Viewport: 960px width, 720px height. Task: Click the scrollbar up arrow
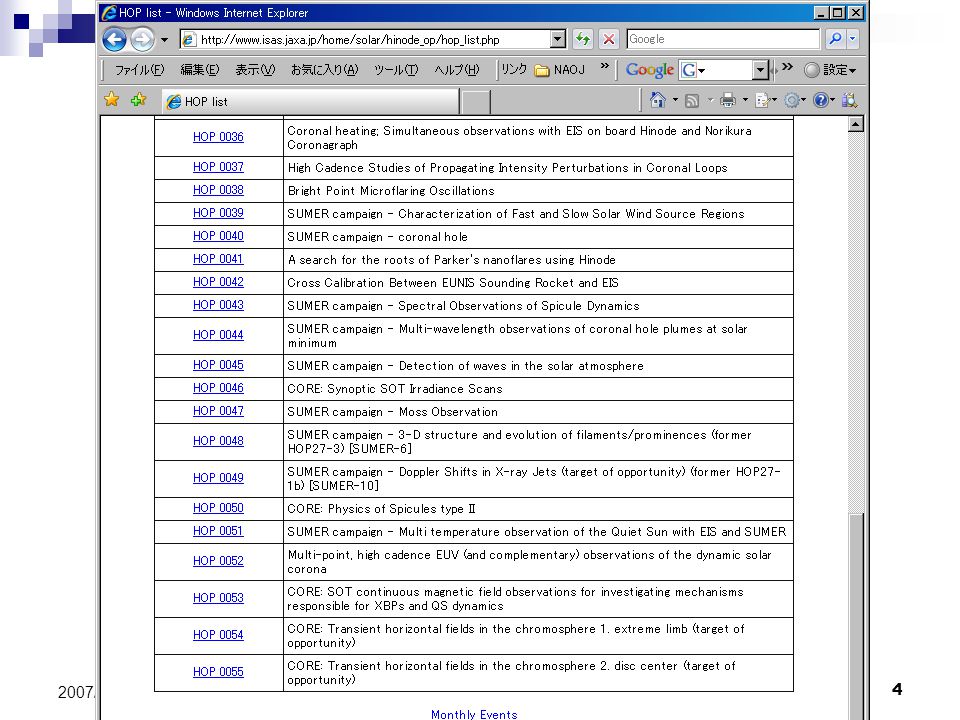click(x=855, y=124)
